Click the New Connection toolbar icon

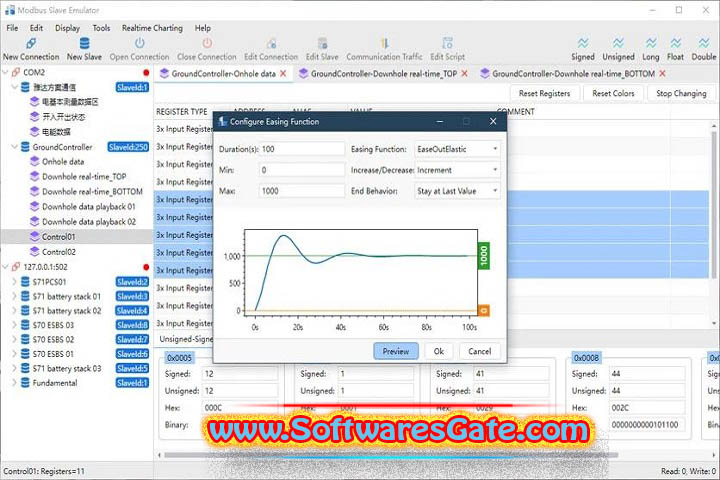coord(31,44)
